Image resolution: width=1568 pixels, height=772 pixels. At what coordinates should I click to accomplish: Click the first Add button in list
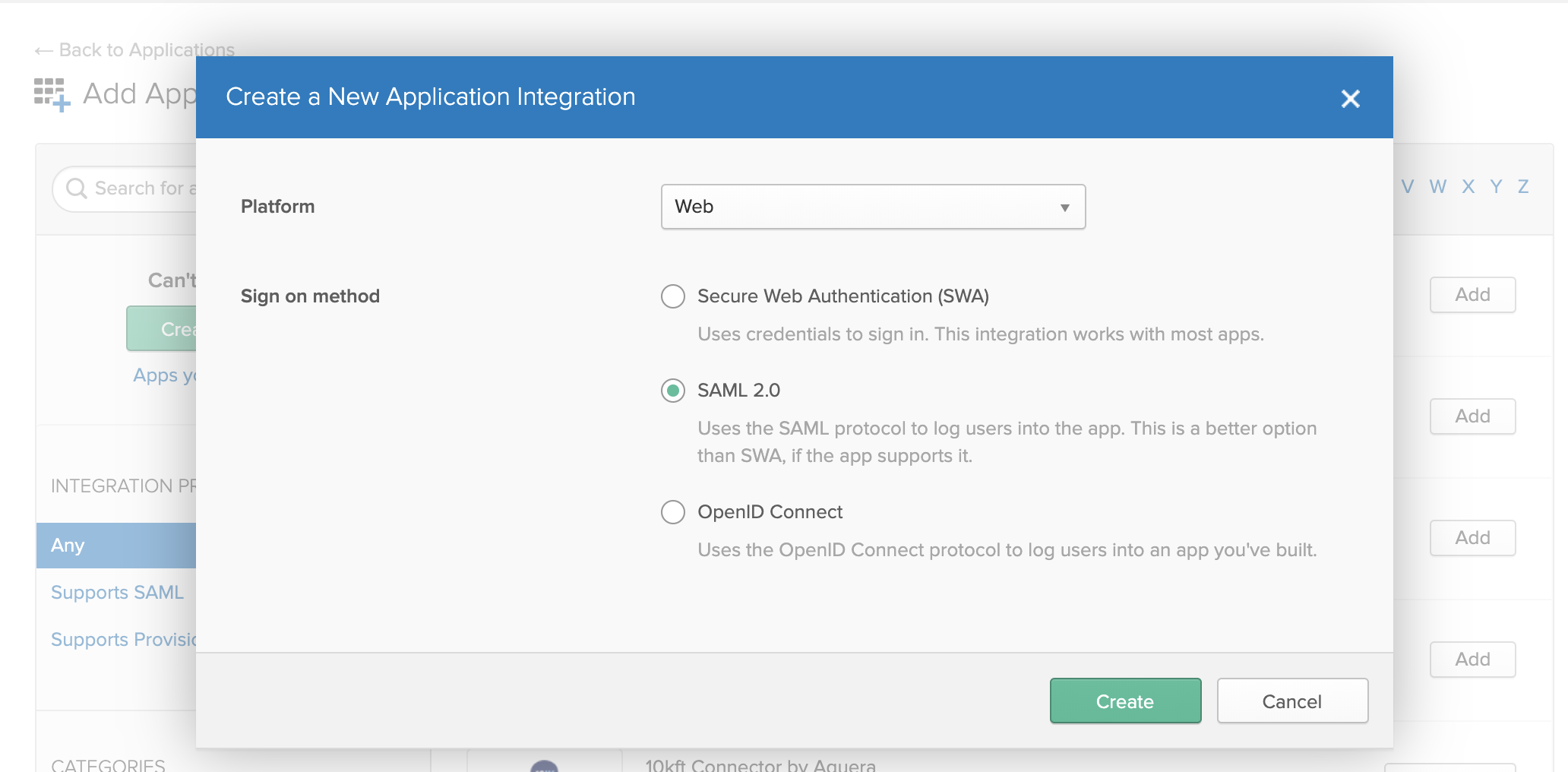pos(1472,295)
